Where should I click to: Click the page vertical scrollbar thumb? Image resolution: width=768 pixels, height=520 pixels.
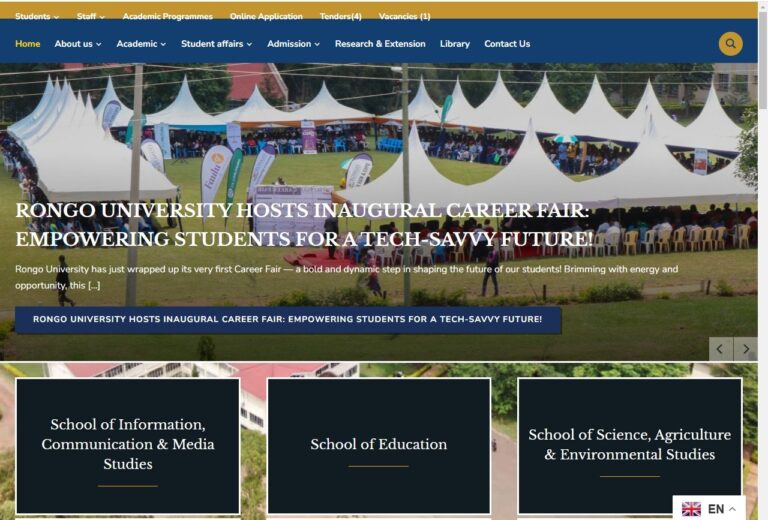pyautogui.click(x=763, y=61)
